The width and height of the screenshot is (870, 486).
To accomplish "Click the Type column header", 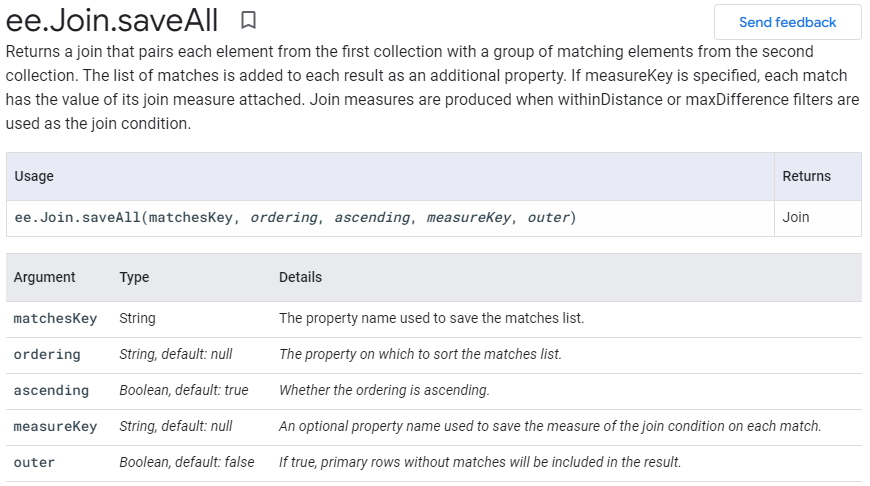I will tap(134, 277).
